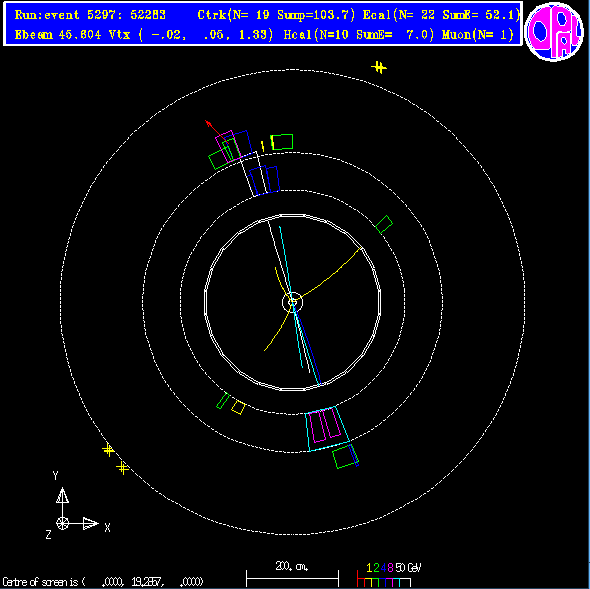Click the Hcal N=10 SumE readout
Viewport: 590px width, 589px height.
click(359, 35)
